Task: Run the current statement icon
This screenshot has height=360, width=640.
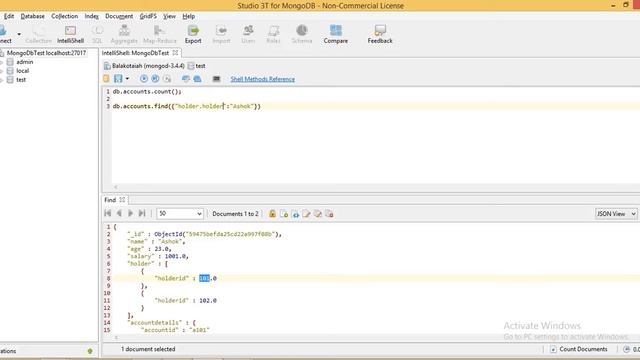Action: [x=155, y=79]
